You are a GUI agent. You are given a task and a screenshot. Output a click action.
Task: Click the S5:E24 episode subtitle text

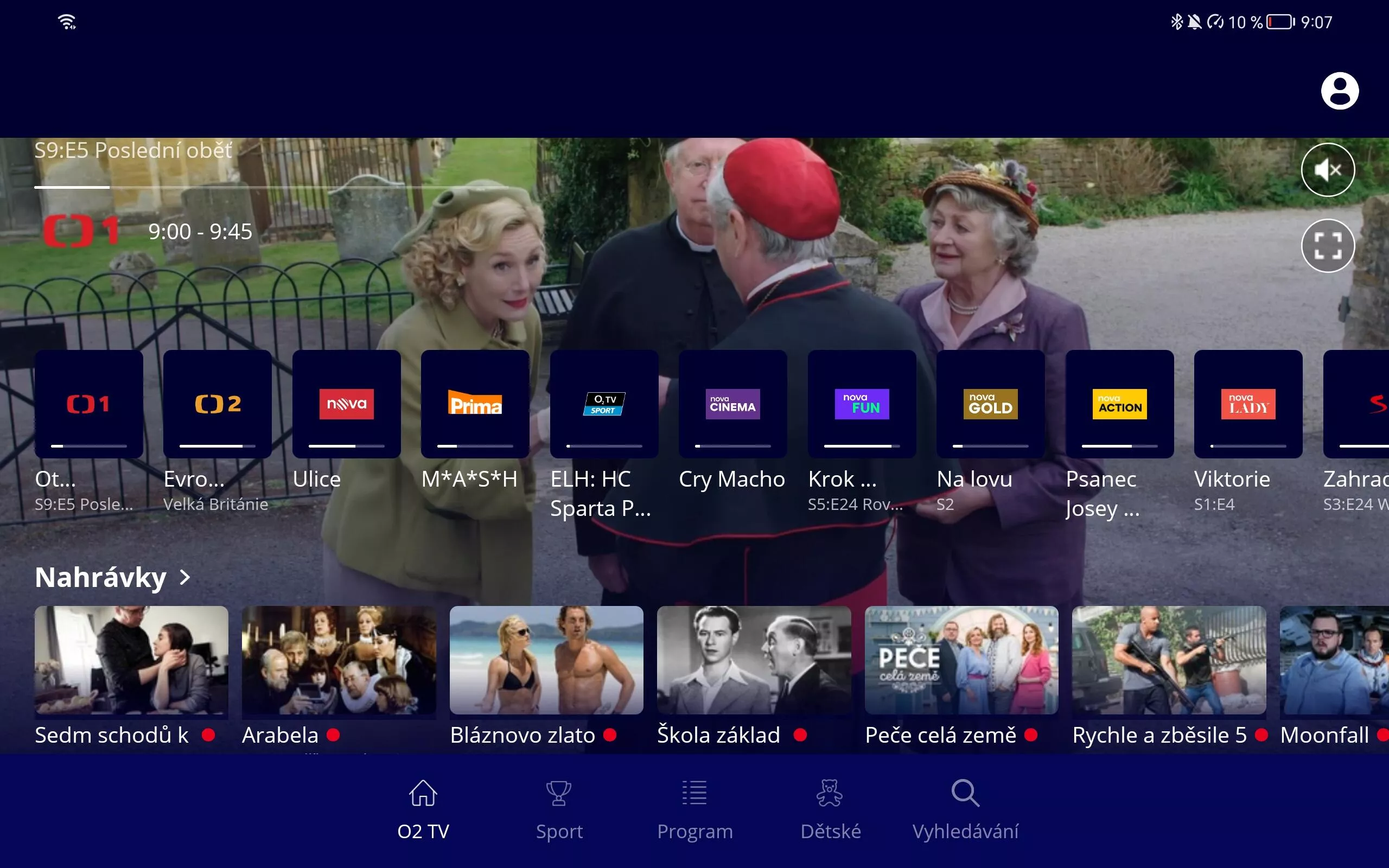(855, 504)
